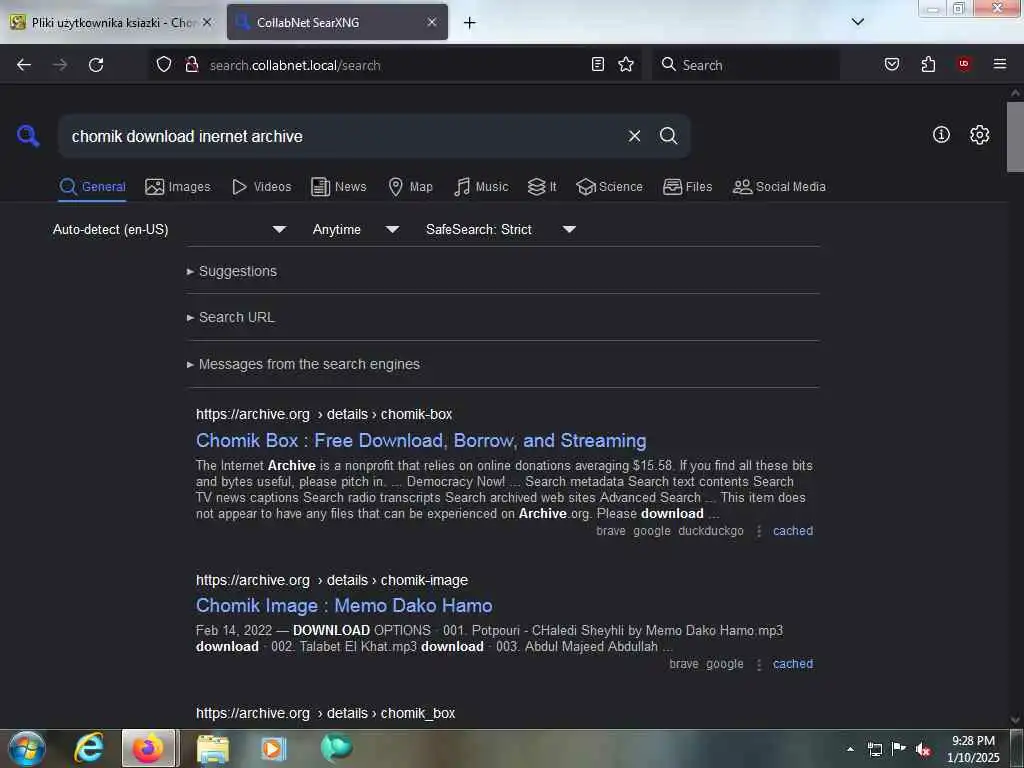Open cached link for Chomik Box result
Image resolution: width=1024 pixels, height=768 pixels.
click(x=793, y=531)
